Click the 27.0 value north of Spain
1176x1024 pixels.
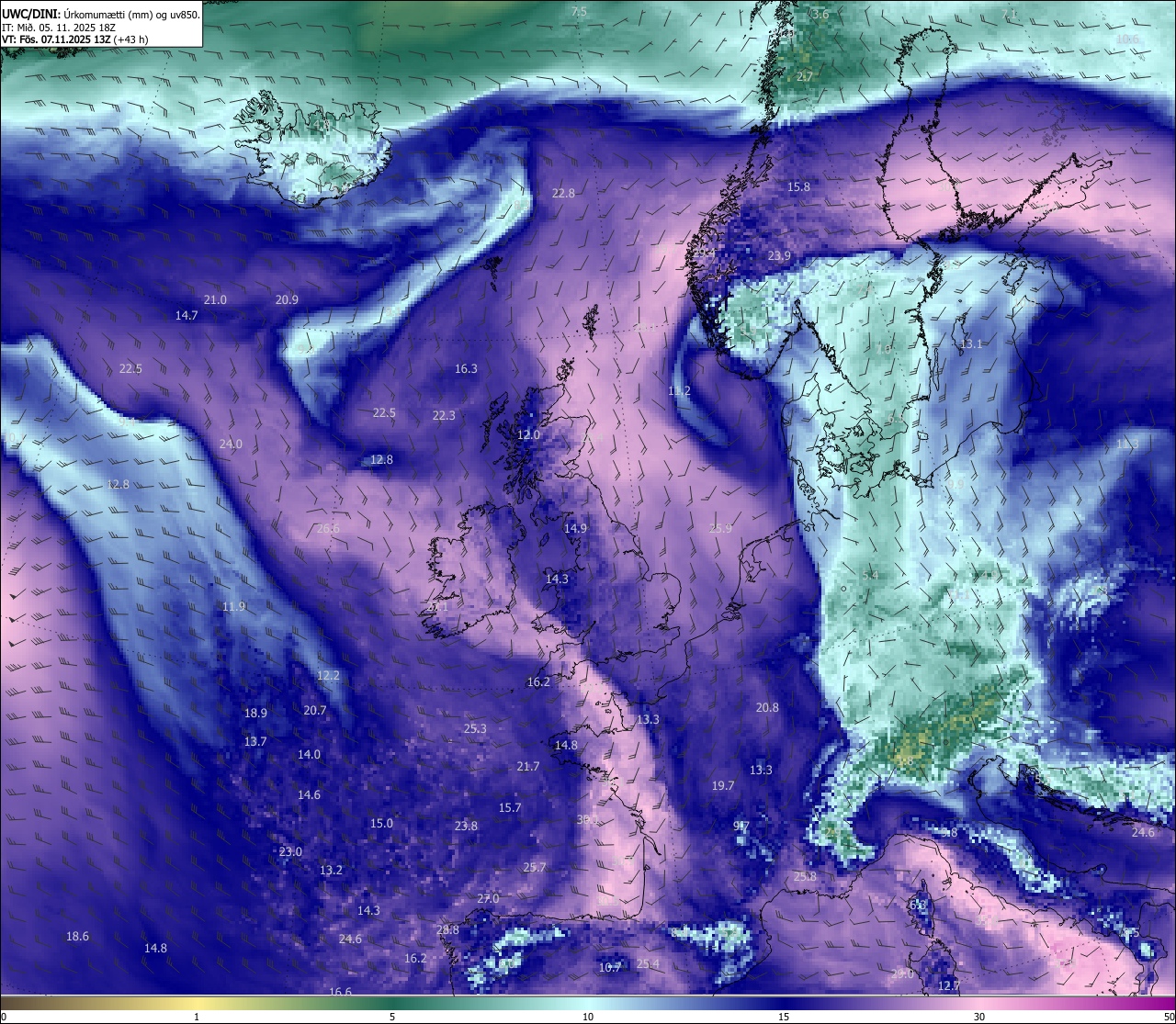488,898
